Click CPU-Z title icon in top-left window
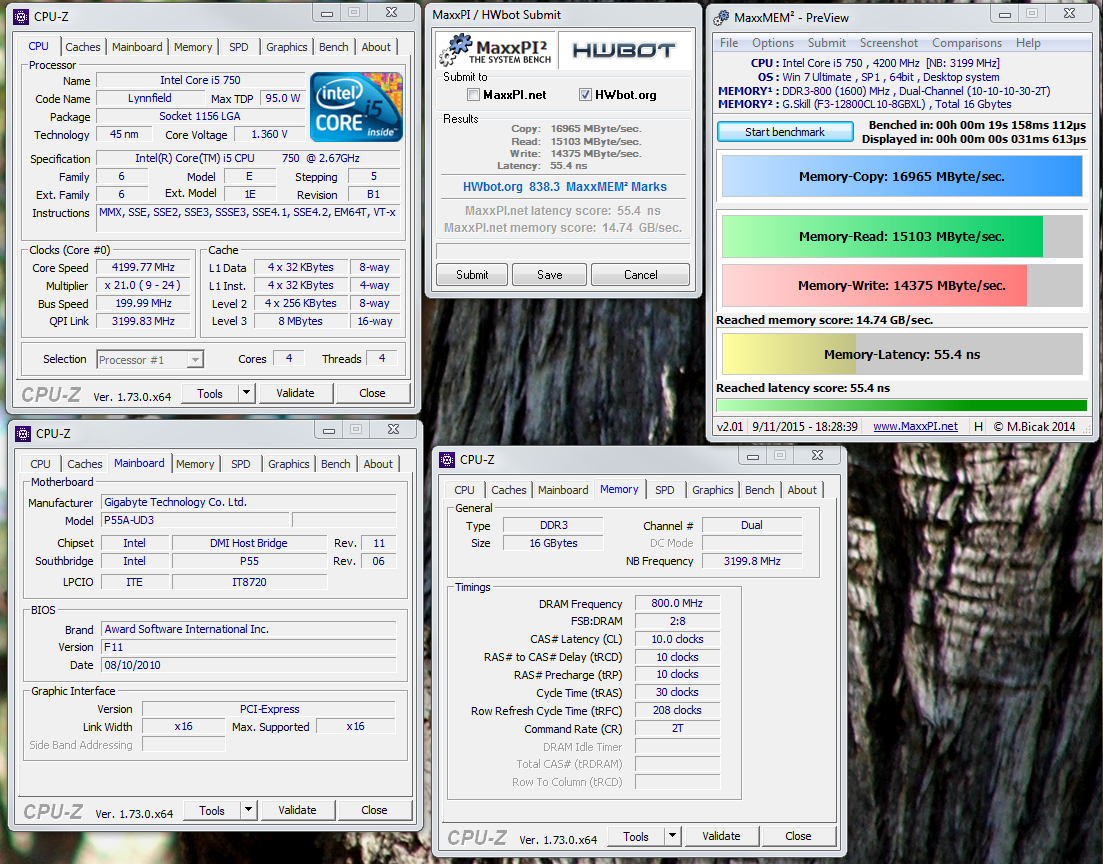Screen dimensions: 1103x864 pyautogui.click(x=22, y=16)
